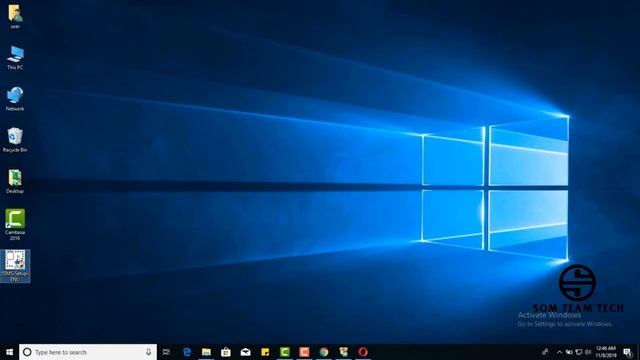Screen dimensions: 640x360
Task: Launch Microsoft Edge from the taskbar
Action: pyautogui.click(x=187, y=352)
